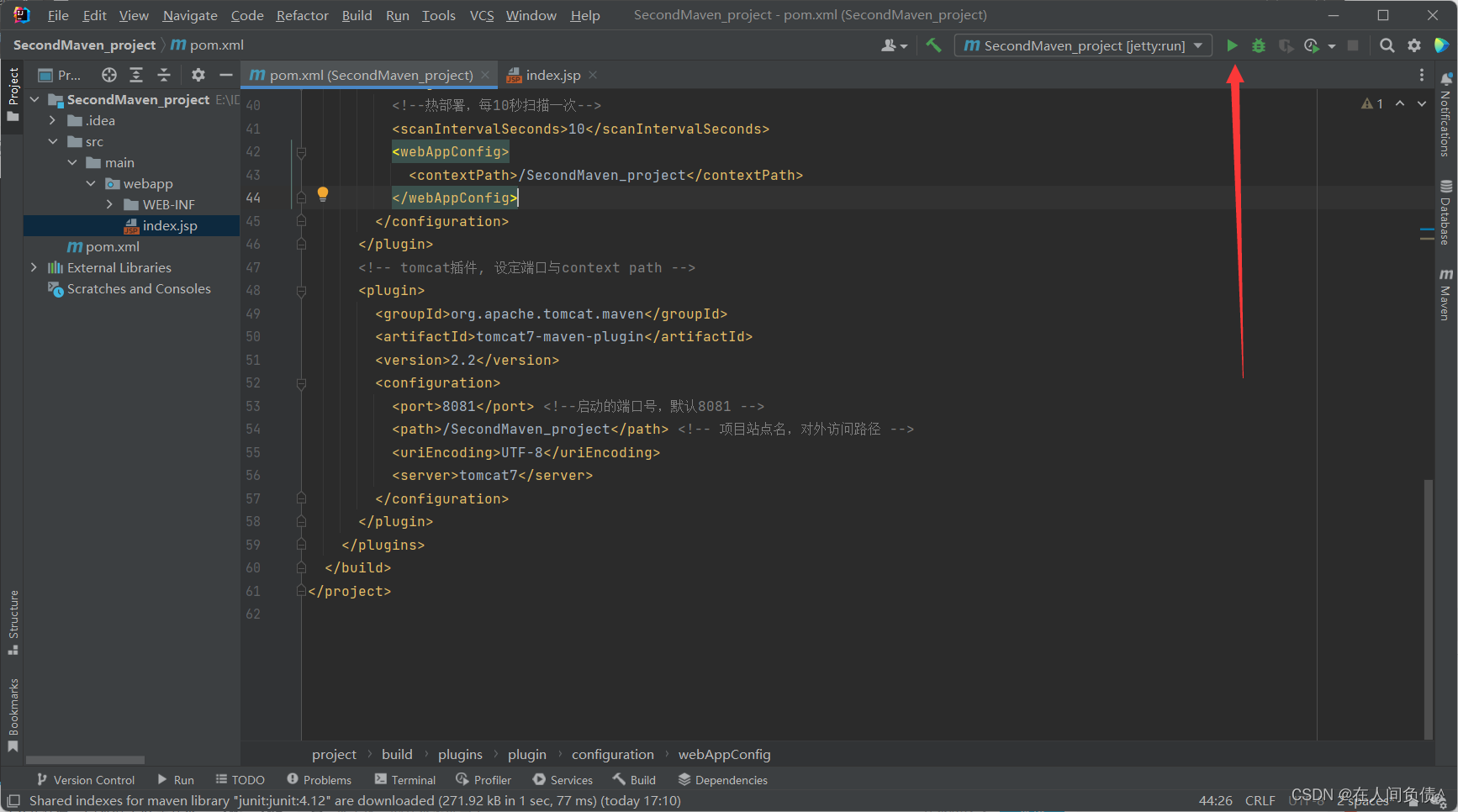
Task: Switch to the index.jsp editor tab
Action: [x=552, y=75]
